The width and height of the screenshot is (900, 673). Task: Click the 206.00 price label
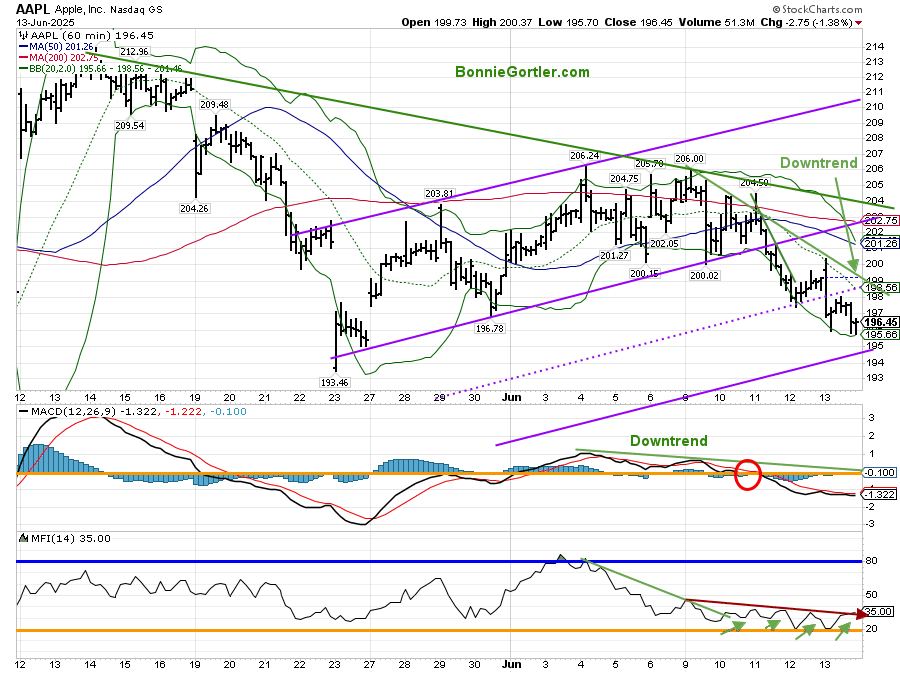689,158
